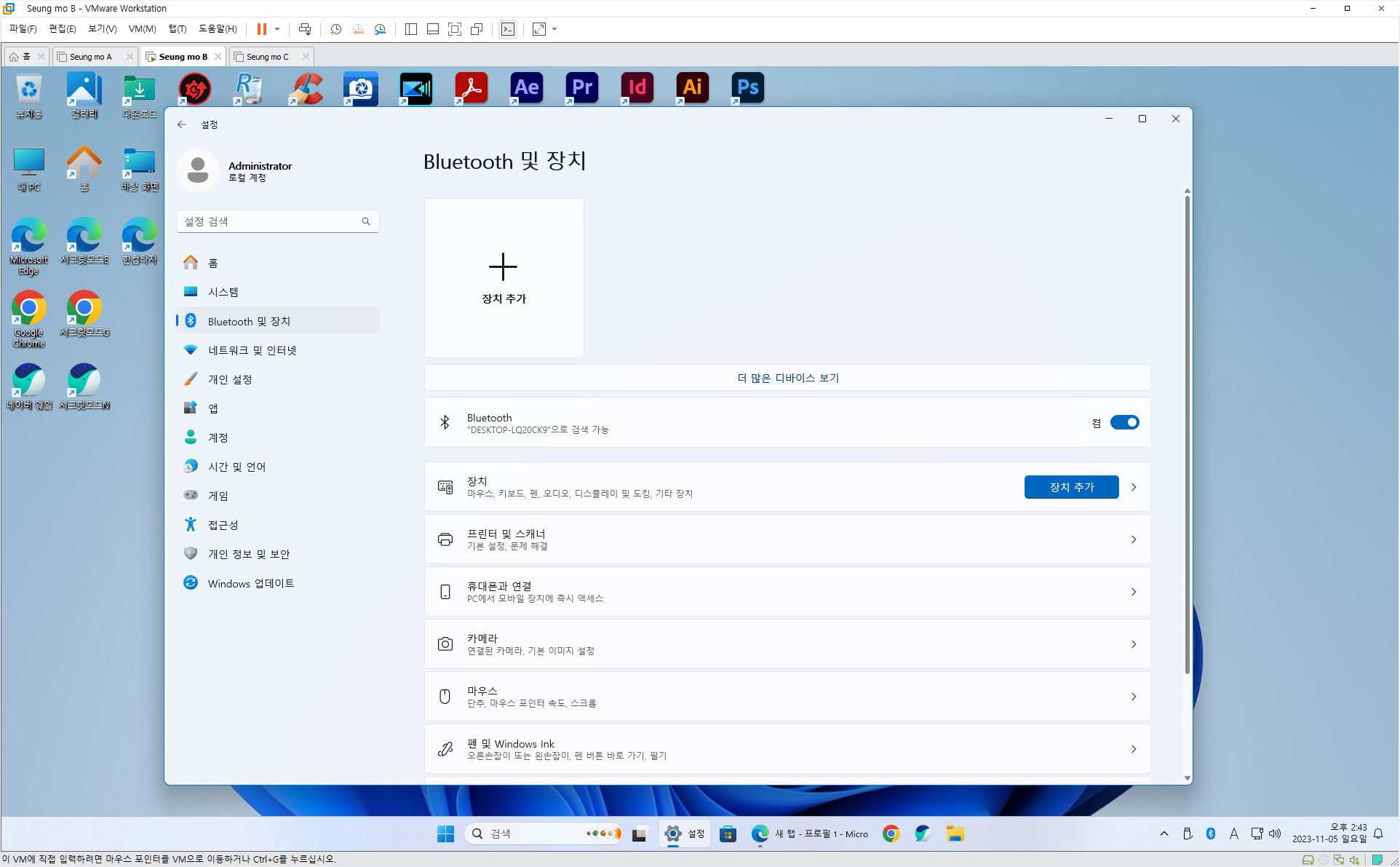Click the VMware enter full screen icon

pos(455,29)
